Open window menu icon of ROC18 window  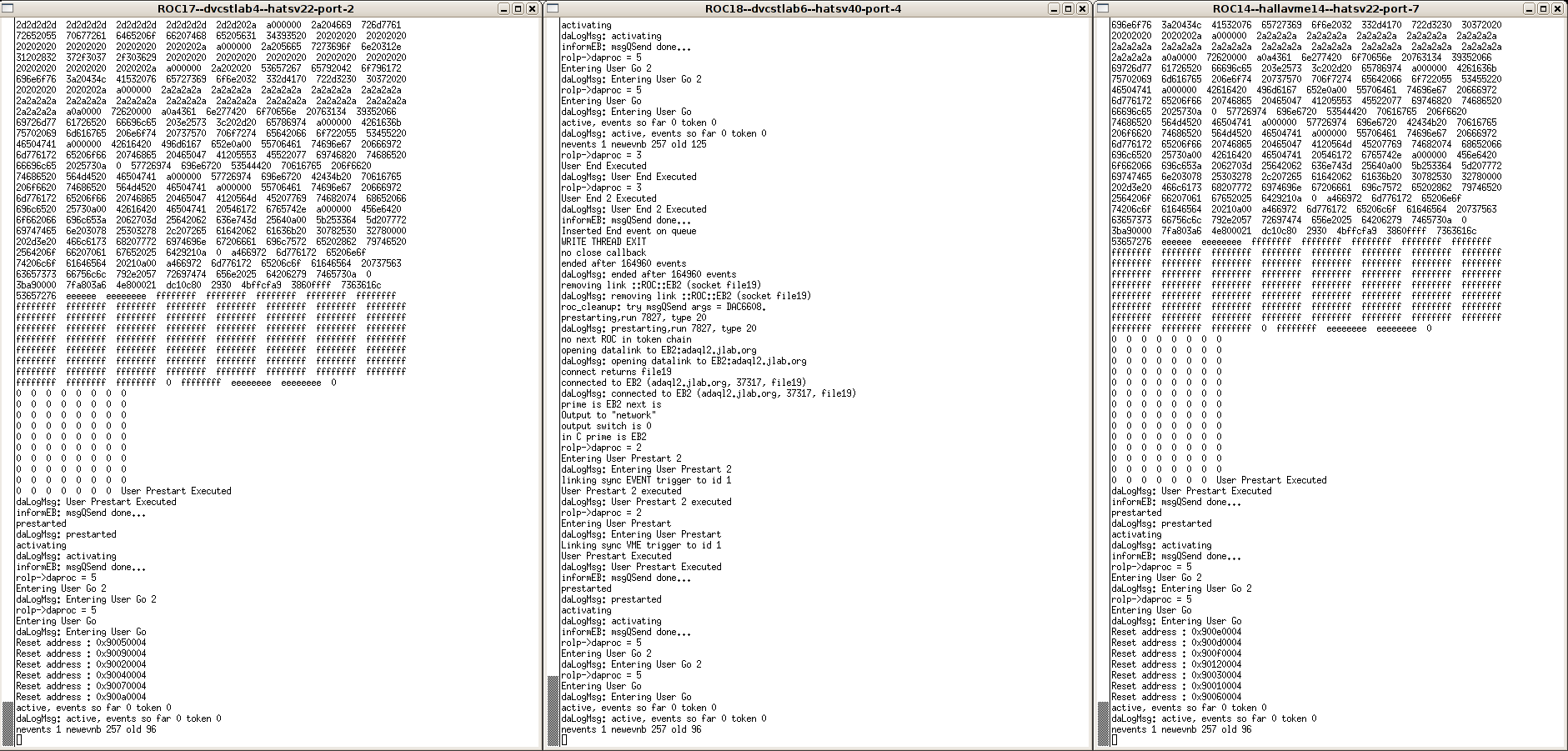[x=553, y=8]
